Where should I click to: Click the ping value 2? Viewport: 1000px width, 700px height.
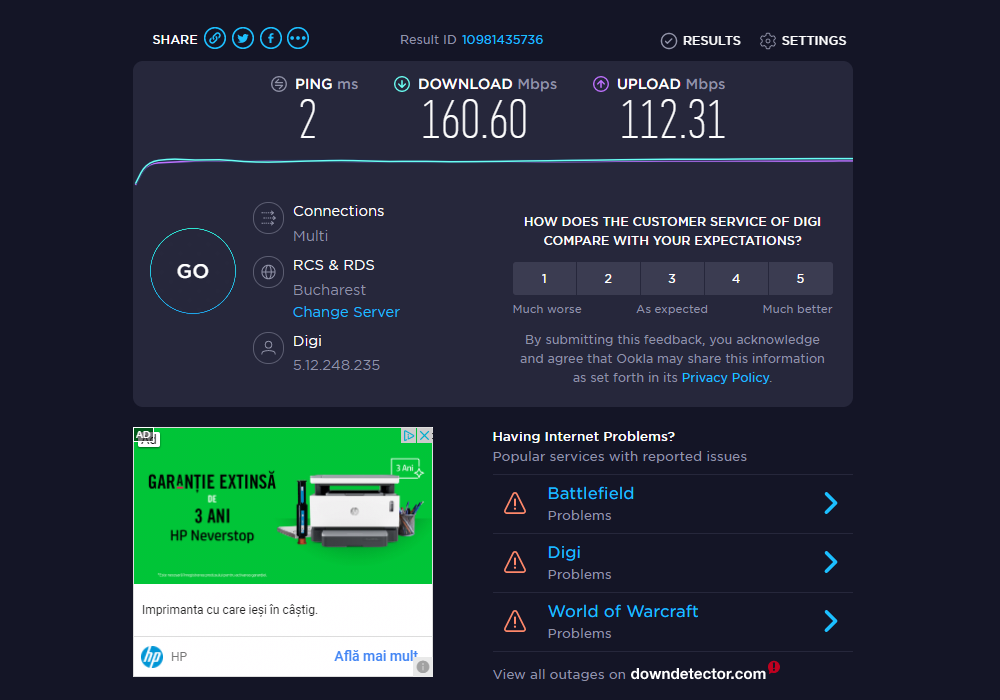(x=308, y=120)
